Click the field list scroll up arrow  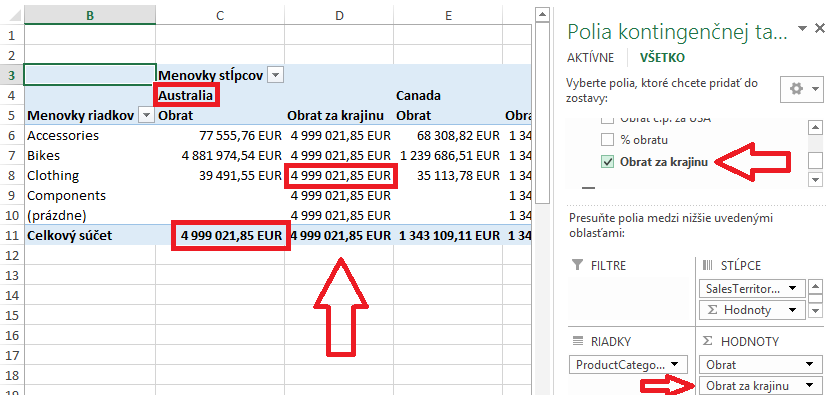[815, 127]
